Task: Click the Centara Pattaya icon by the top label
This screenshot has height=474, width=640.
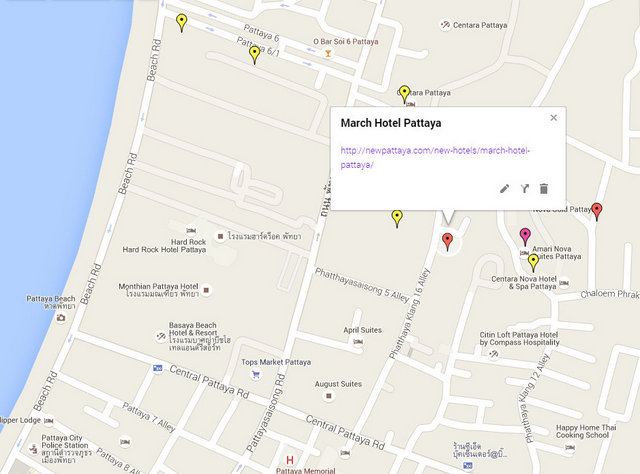Action: coord(445,24)
